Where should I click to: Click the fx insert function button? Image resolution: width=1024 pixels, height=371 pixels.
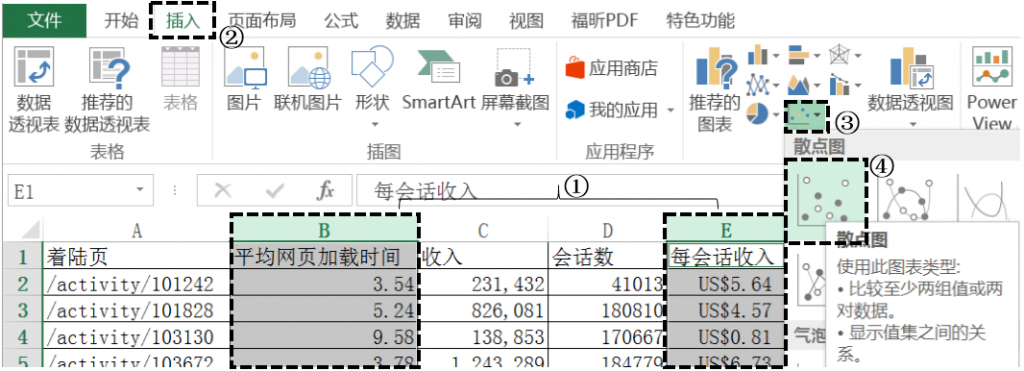(325, 190)
